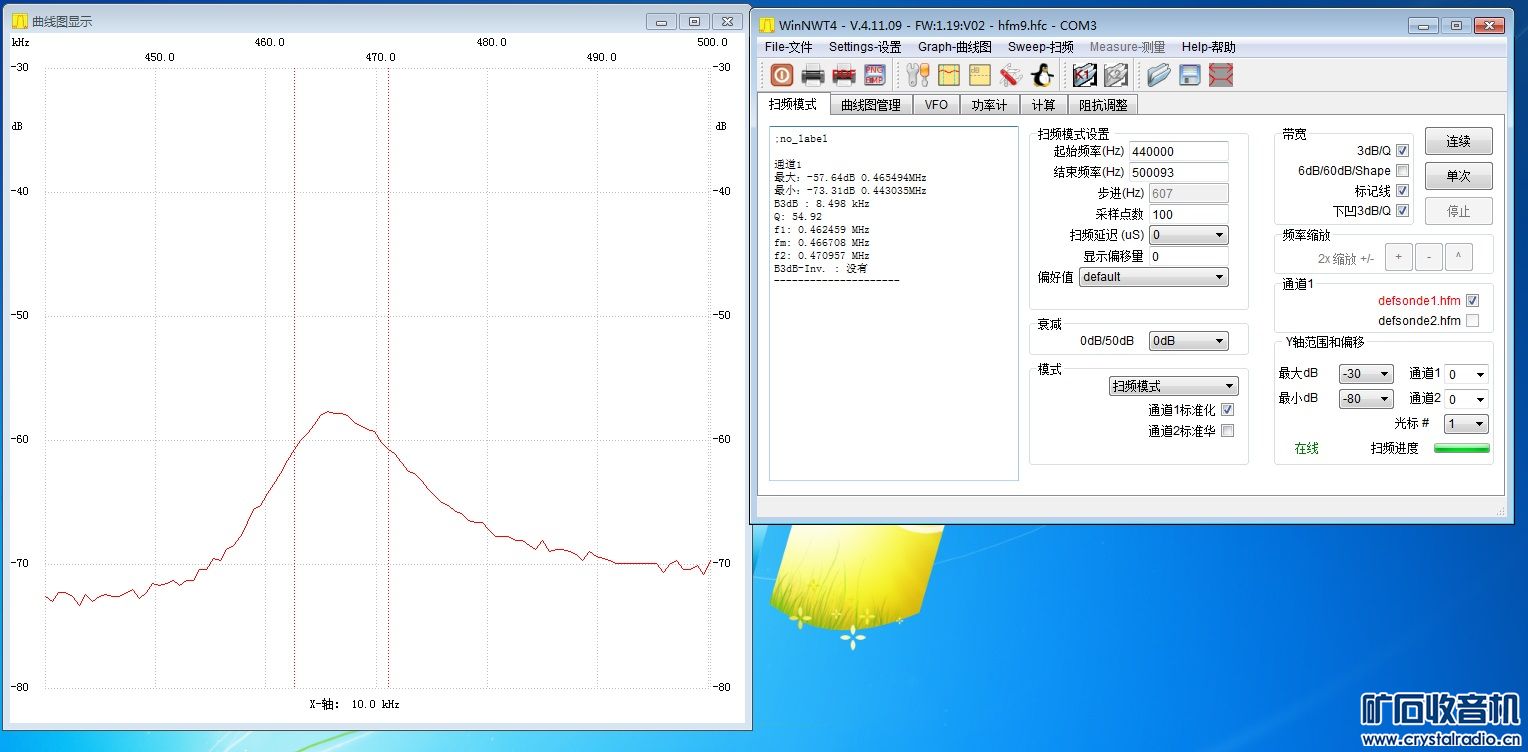The image size is (1528, 752).
Task: Click the Swiss army knife toolbar icon
Action: click(1010, 75)
